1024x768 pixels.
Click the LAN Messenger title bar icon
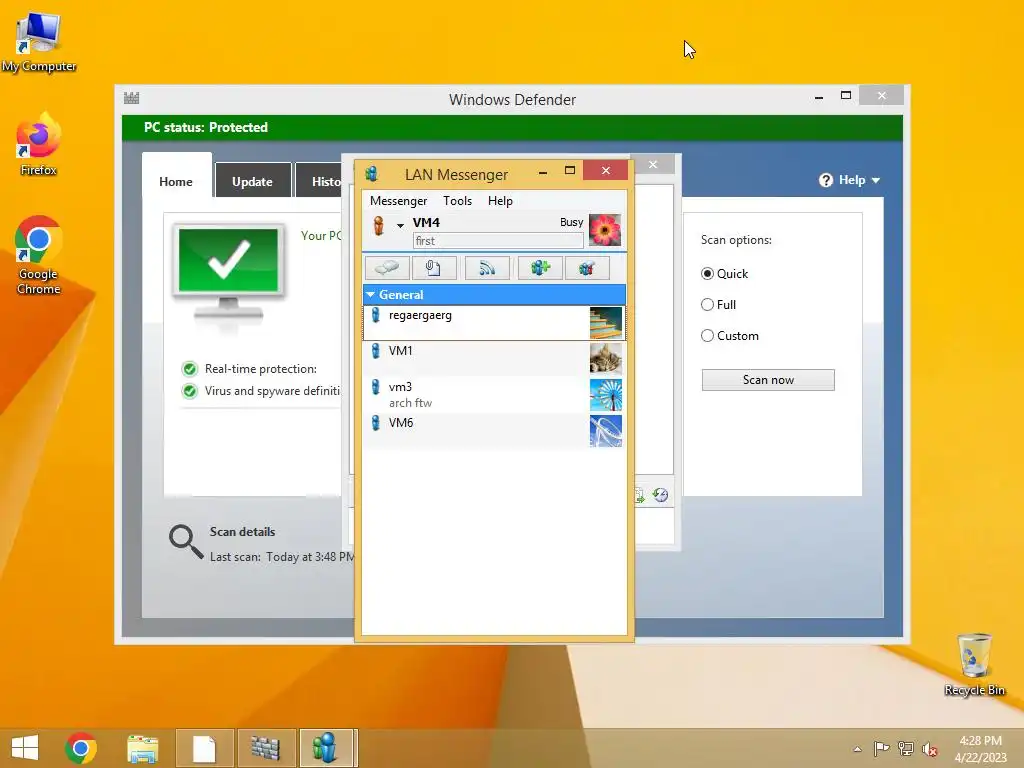(372, 174)
